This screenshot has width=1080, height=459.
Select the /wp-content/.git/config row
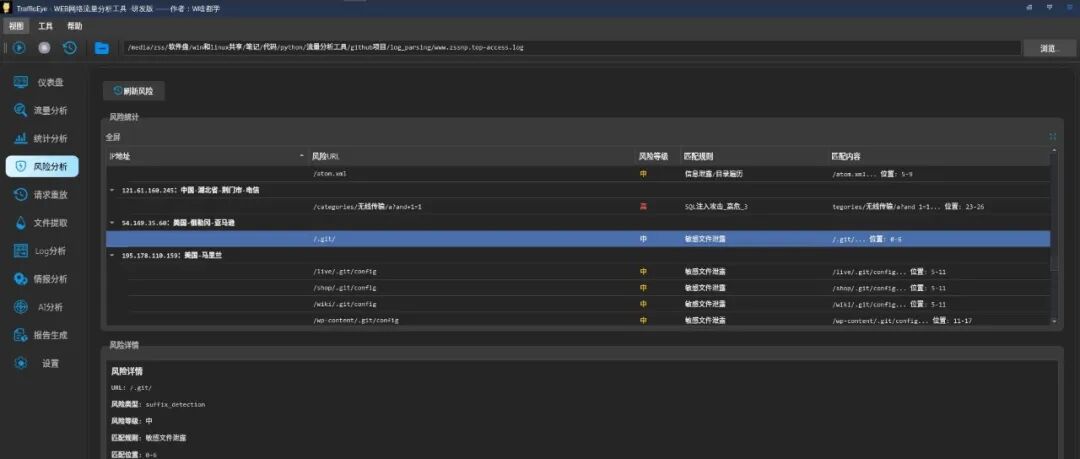[x=578, y=320]
